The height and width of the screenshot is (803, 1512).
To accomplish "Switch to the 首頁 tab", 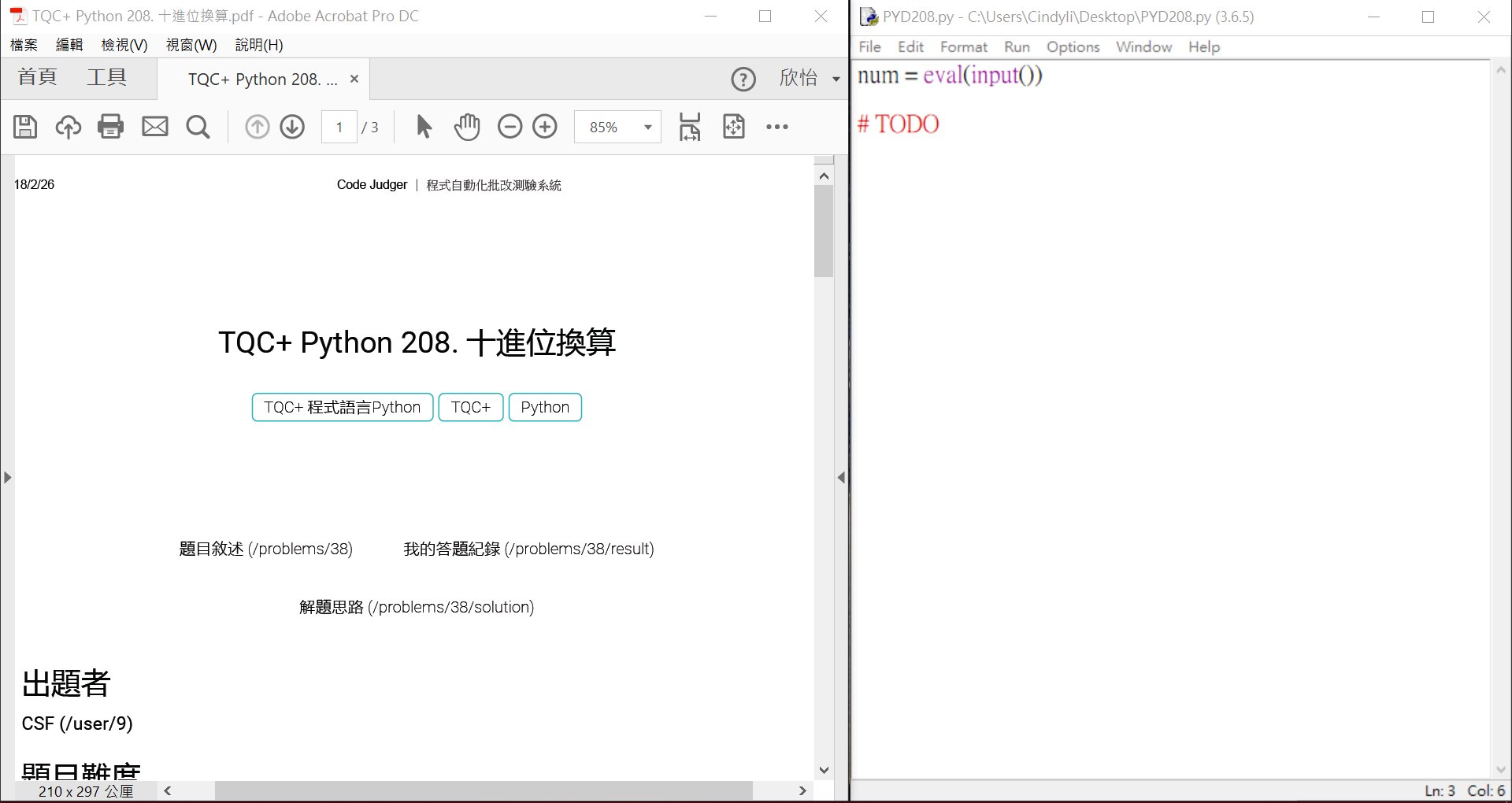I will click(38, 77).
